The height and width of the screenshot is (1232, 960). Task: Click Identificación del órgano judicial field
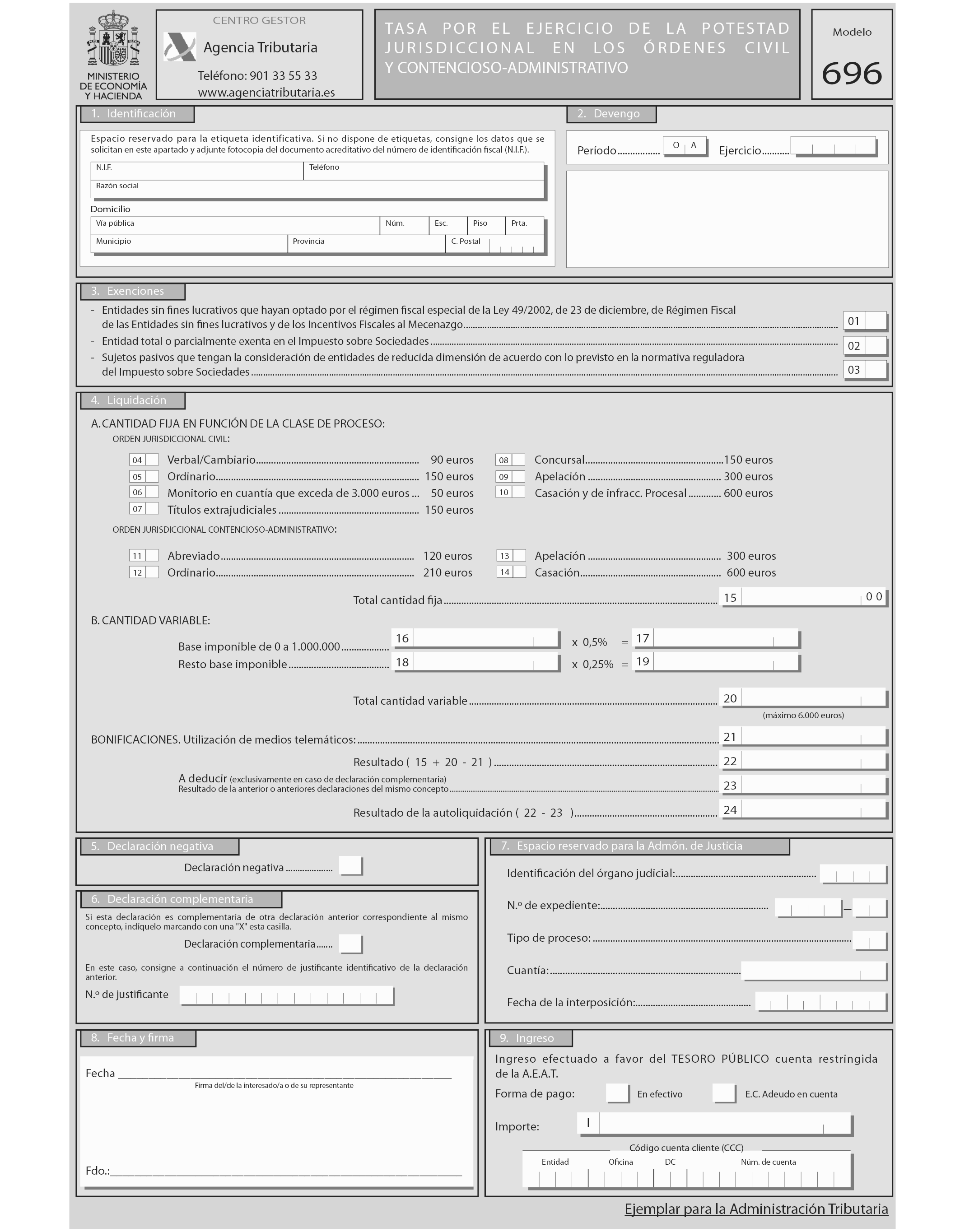point(853,873)
